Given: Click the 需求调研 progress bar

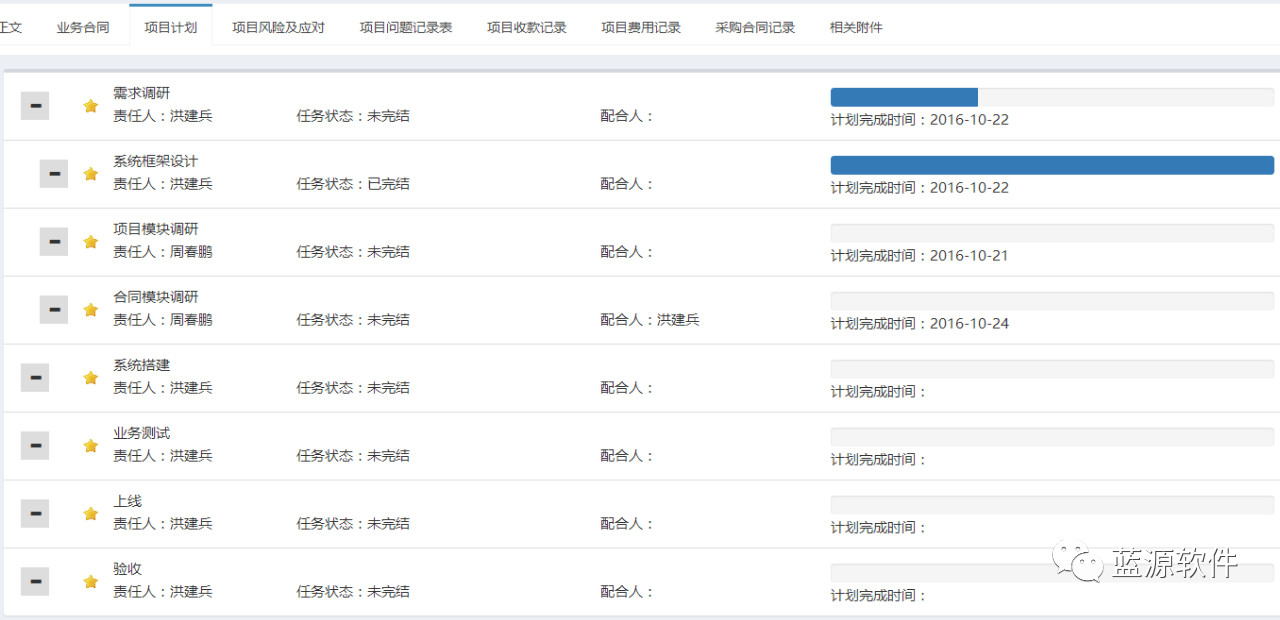Looking at the screenshot, I should pos(1052,97).
